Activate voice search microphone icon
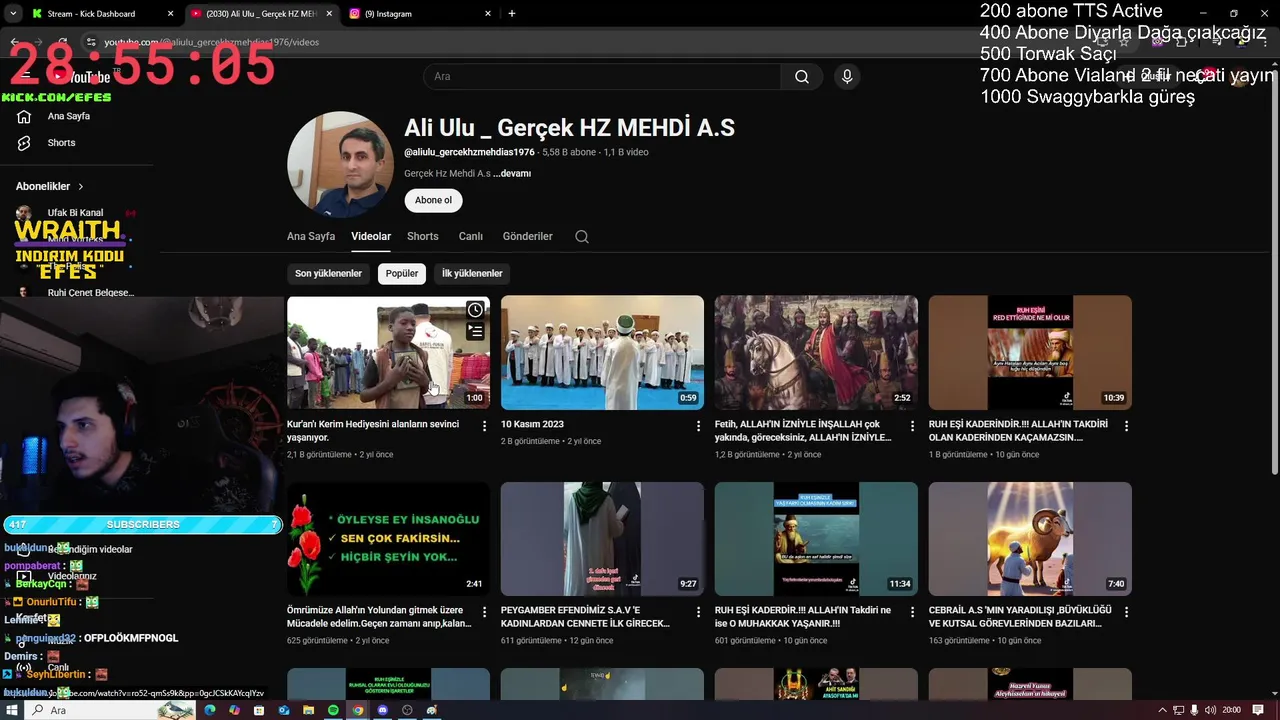Screen dimensions: 1280x720 [x=847, y=77]
